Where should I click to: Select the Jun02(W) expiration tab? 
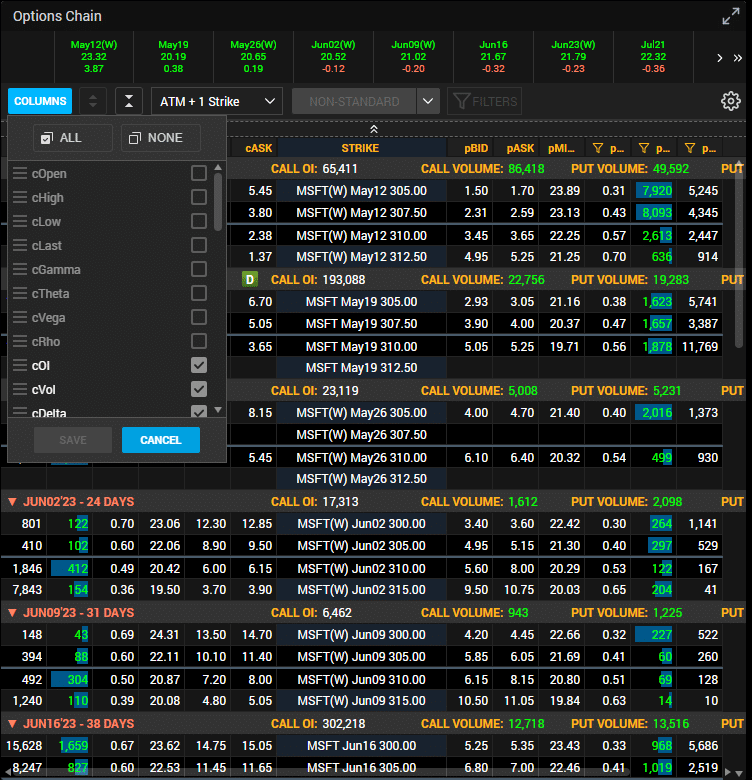(333, 57)
